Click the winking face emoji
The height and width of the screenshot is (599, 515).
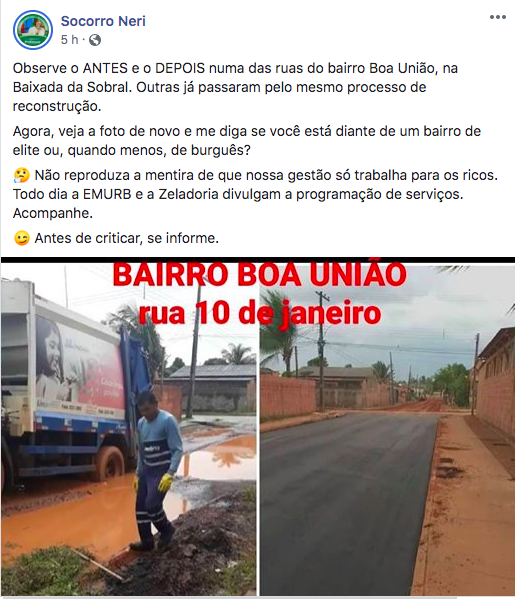(21, 238)
